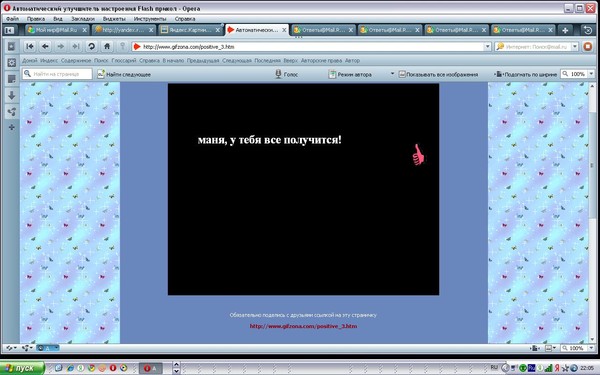Close the active Автоматически... tab
Screen dimensions: 600x375
point(284,30)
